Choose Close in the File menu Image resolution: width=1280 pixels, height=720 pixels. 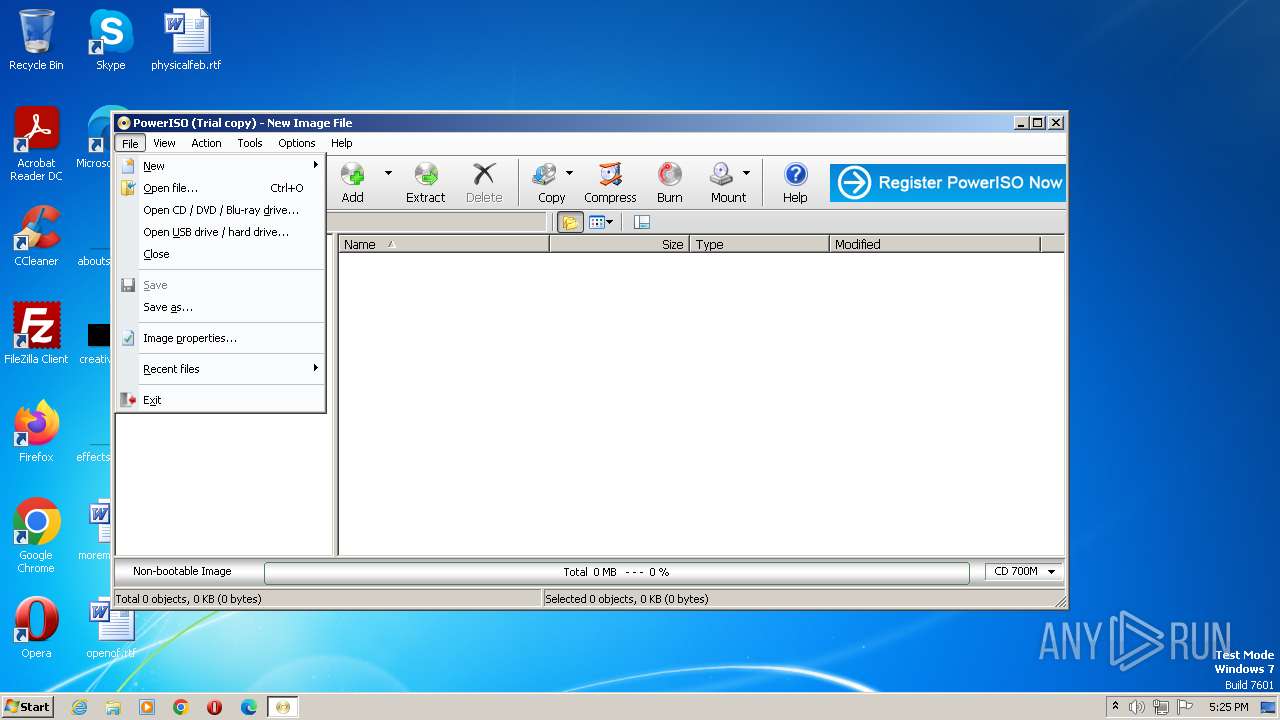coord(220,254)
